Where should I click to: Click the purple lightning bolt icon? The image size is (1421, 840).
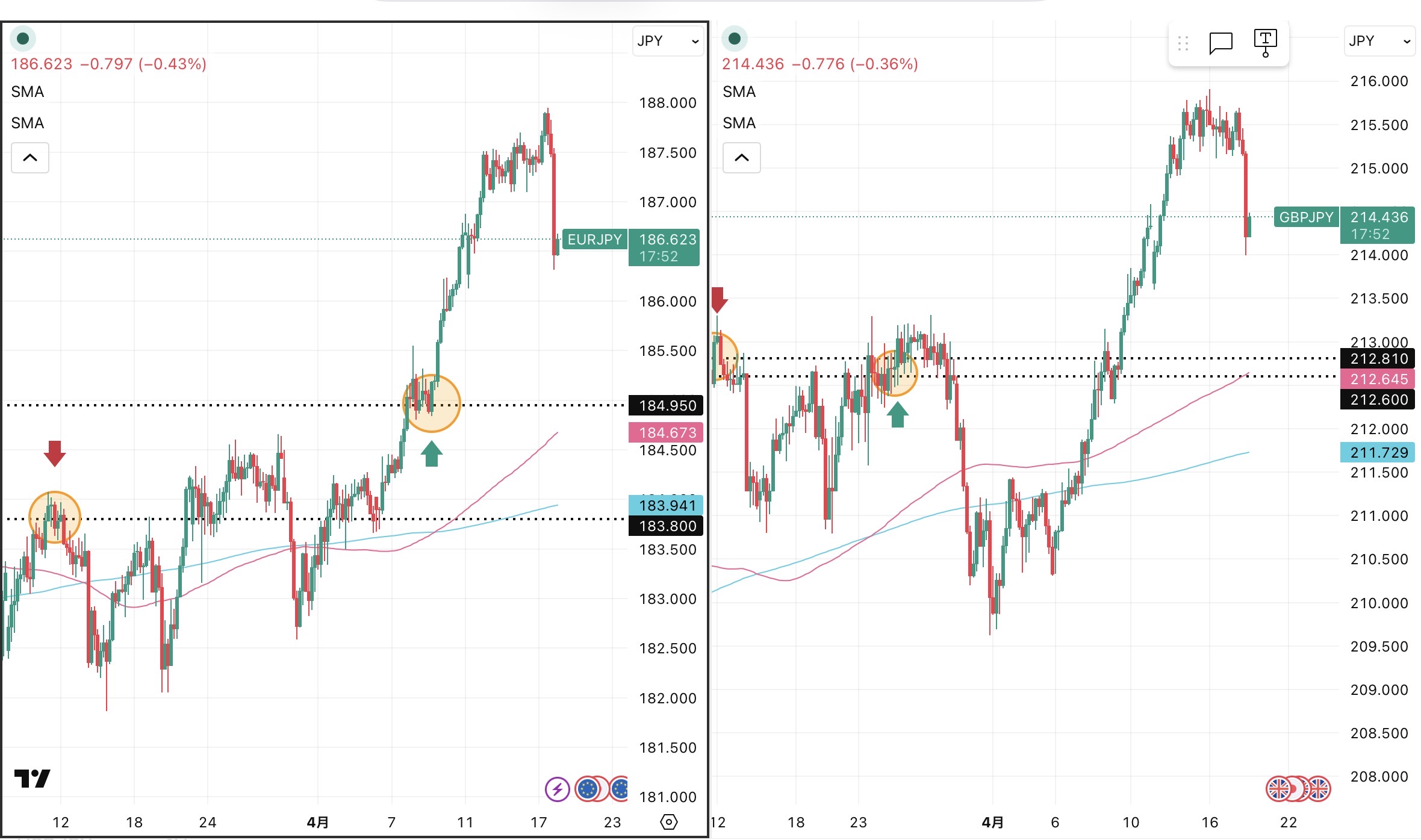557,789
